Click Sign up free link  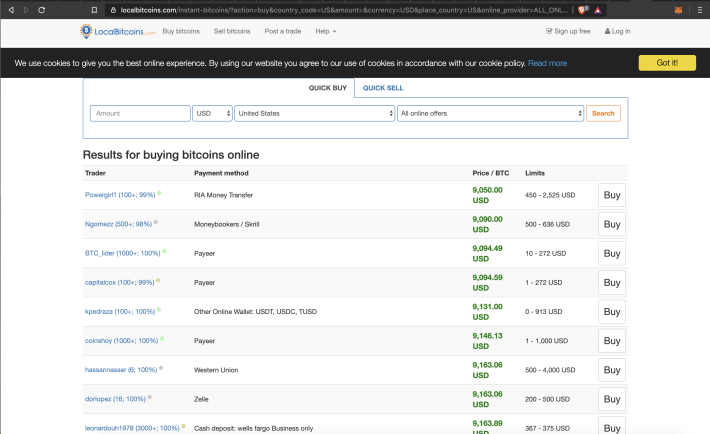[x=568, y=31]
